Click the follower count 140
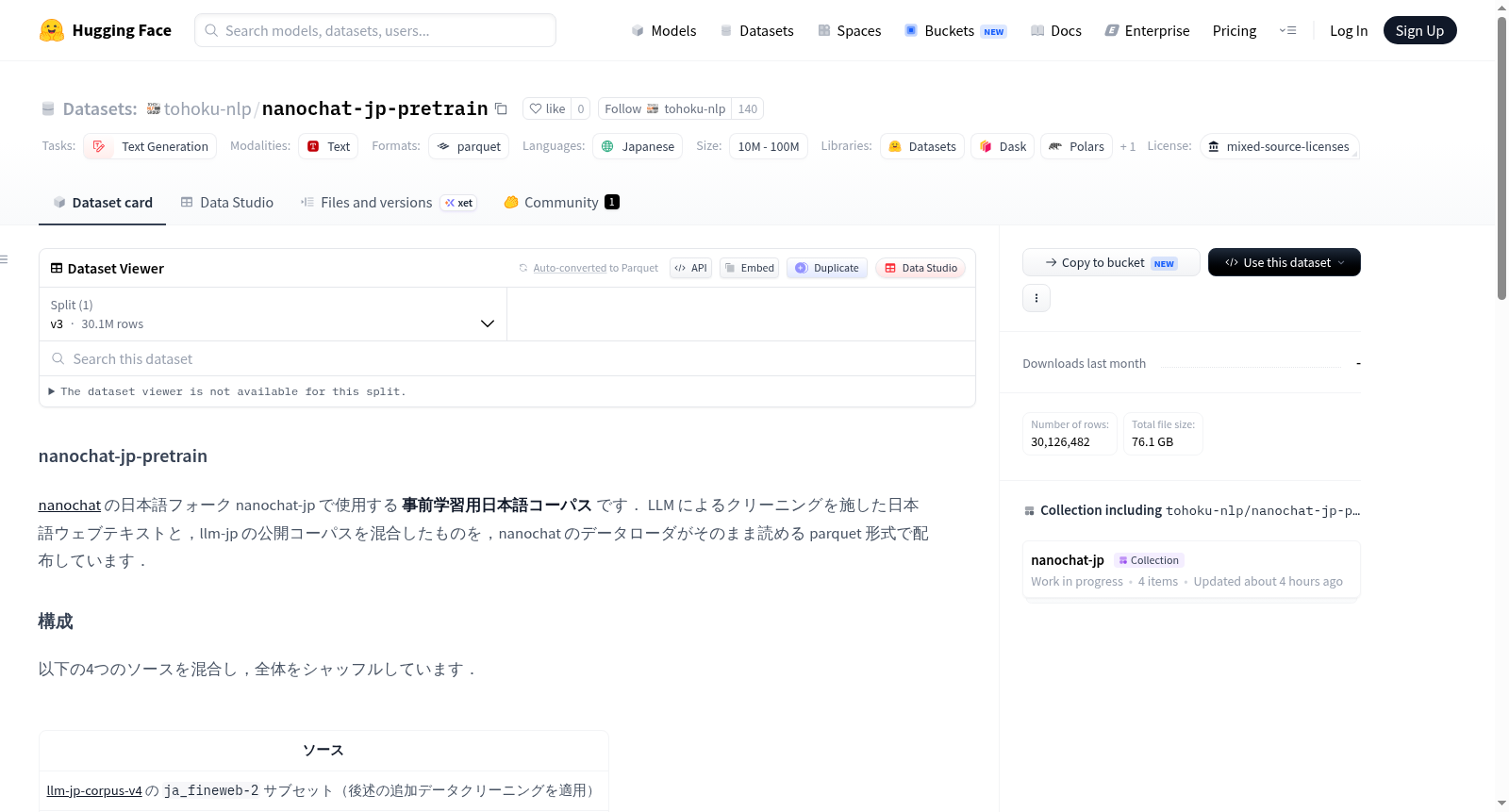 coord(748,108)
